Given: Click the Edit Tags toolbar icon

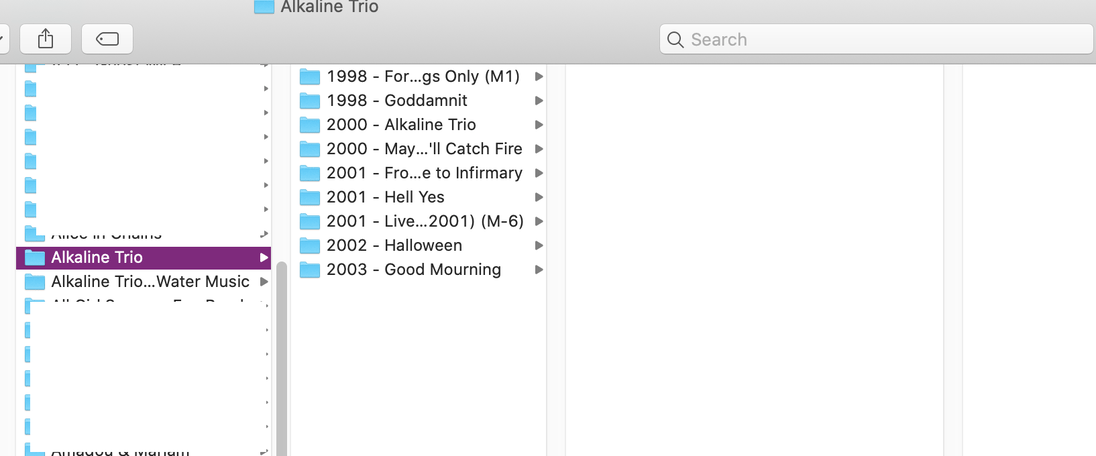Looking at the screenshot, I should 107,39.
